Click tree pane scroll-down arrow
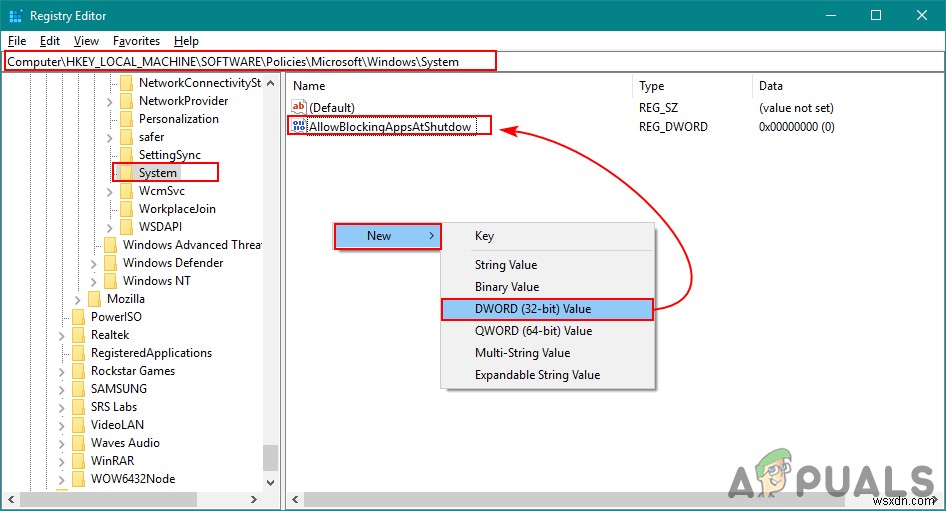The width and height of the screenshot is (946, 511). point(270,483)
